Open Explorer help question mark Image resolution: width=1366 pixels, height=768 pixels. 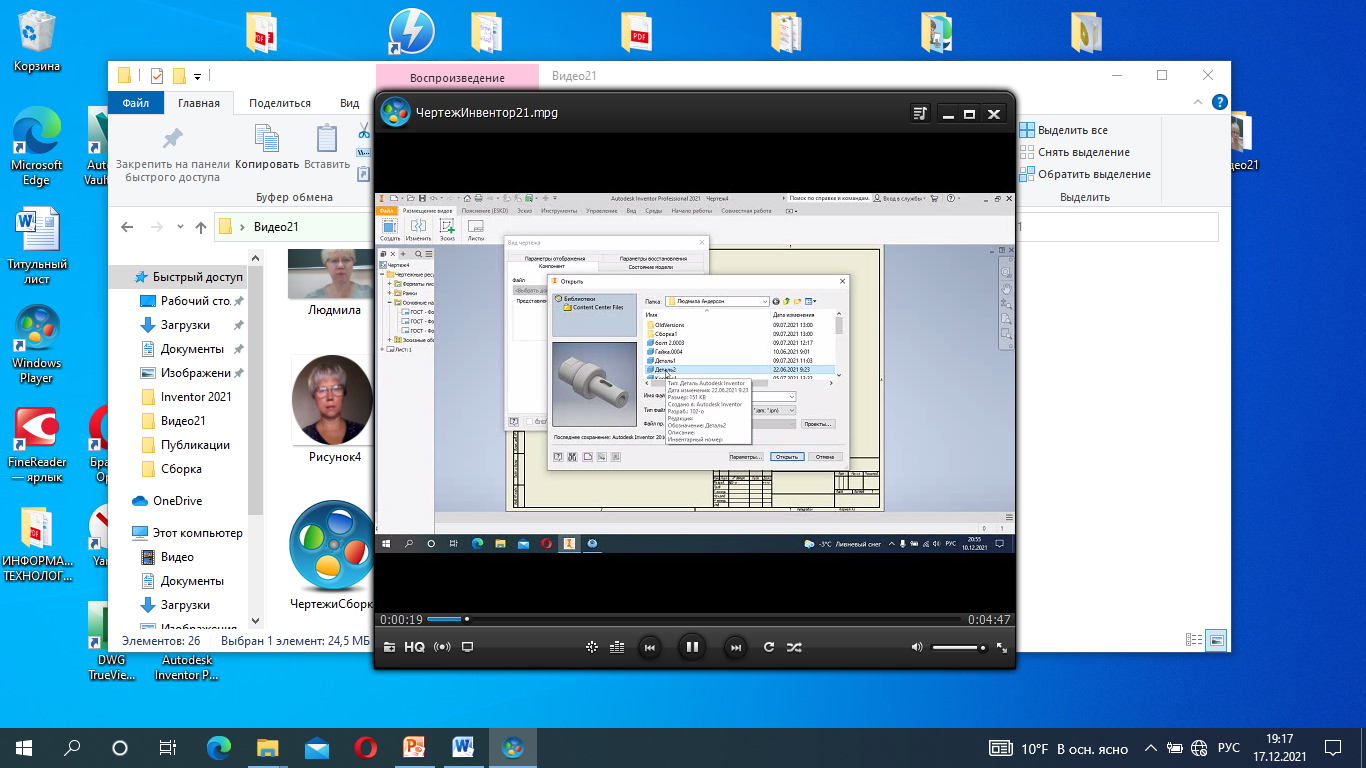1219,102
